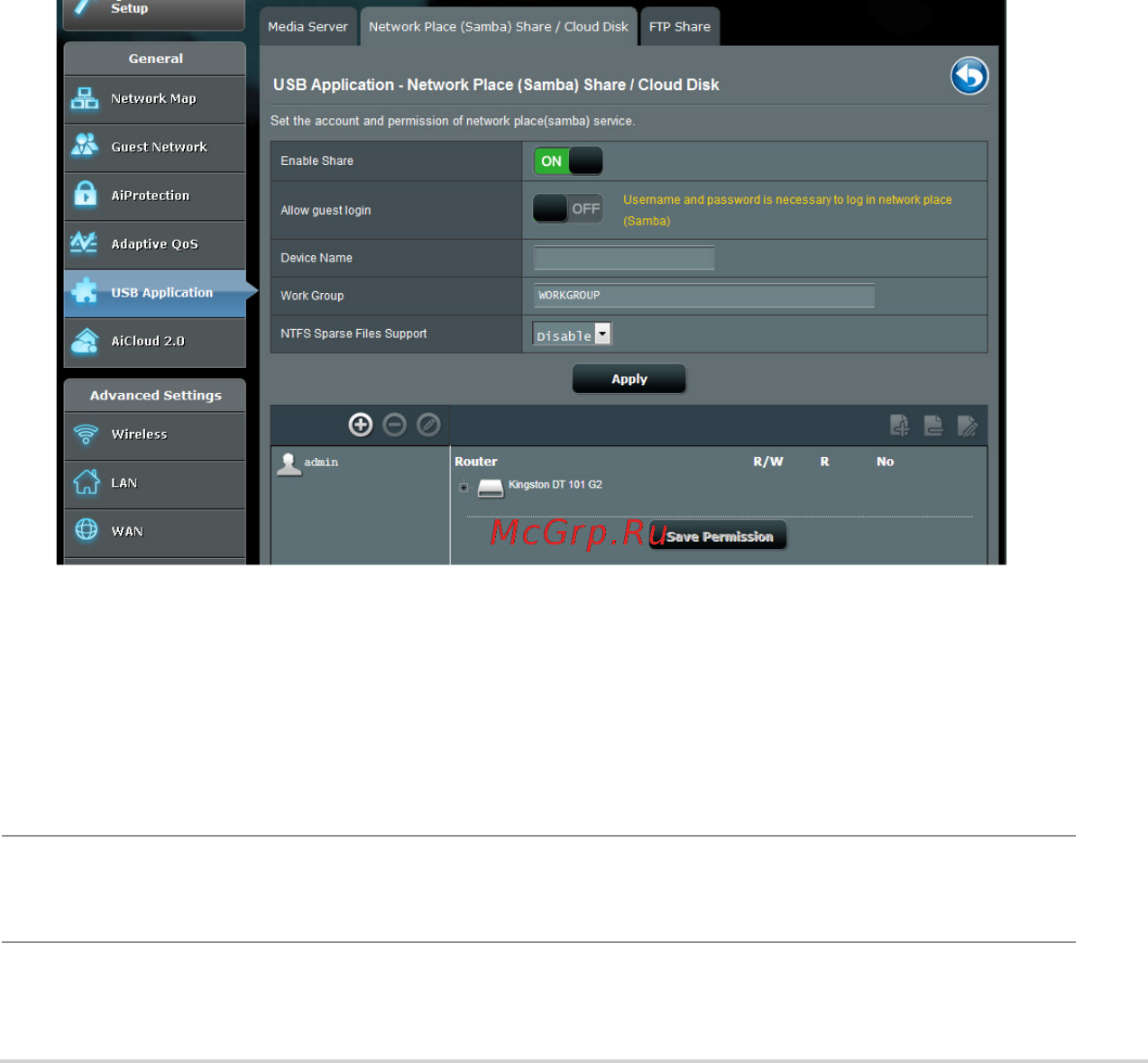Click the blue back arrow button
The image size is (1148, 1063).
(x=969, y=76)
